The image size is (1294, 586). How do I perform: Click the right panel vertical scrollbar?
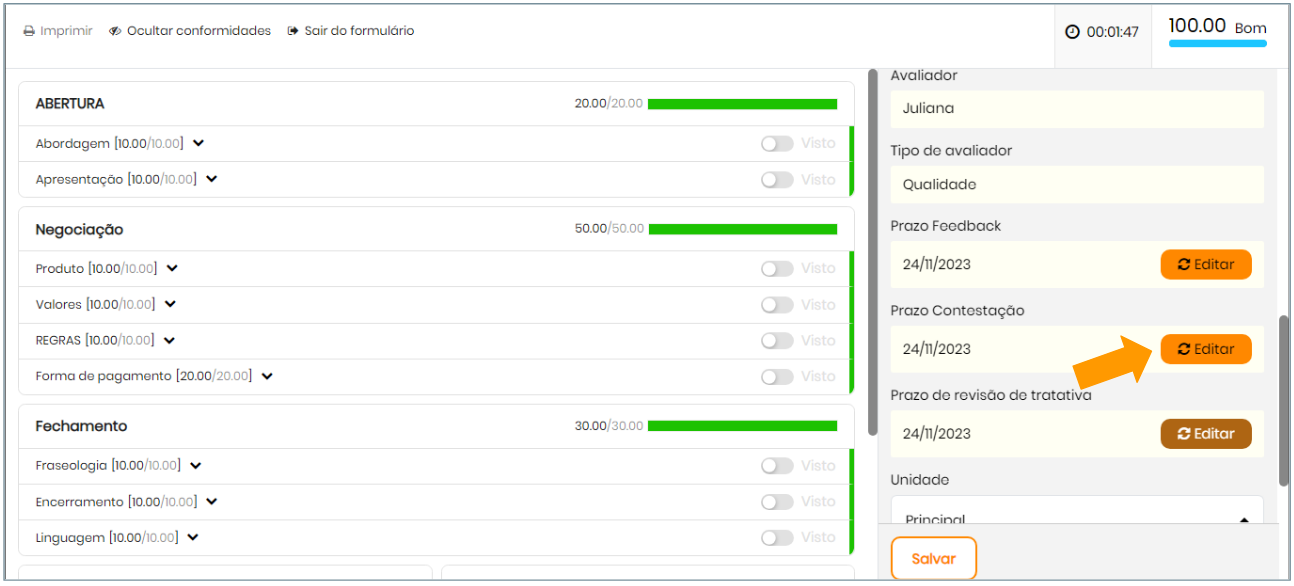click(1284, 400)
